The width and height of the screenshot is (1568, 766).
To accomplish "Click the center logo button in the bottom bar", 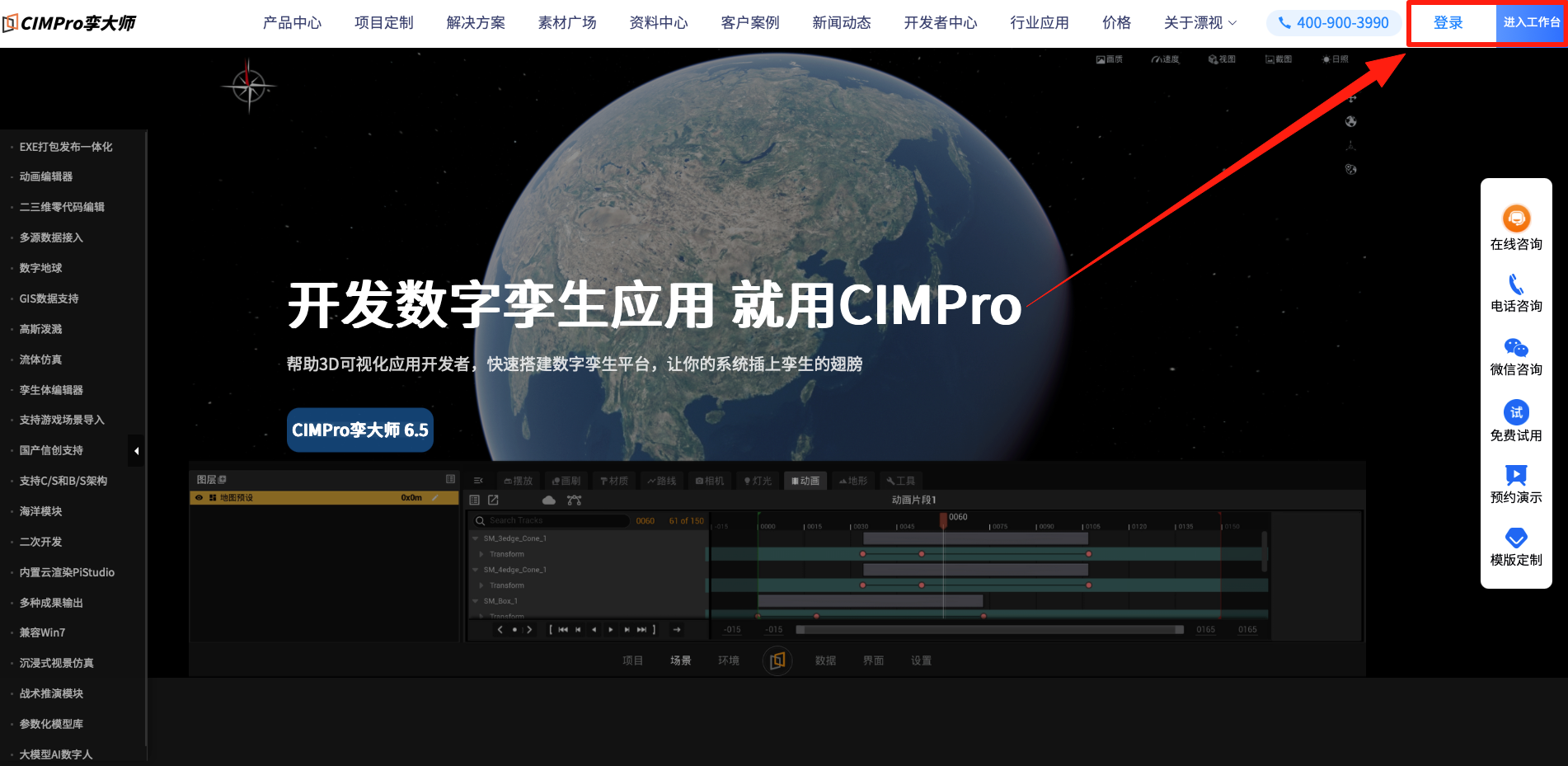I will [x=777, y=660].
